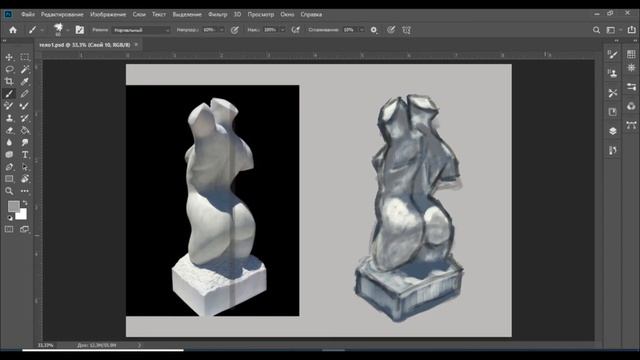Toggle pressure for size button
The height and width of the screenshot is (360, 640).
click(391, 30)
